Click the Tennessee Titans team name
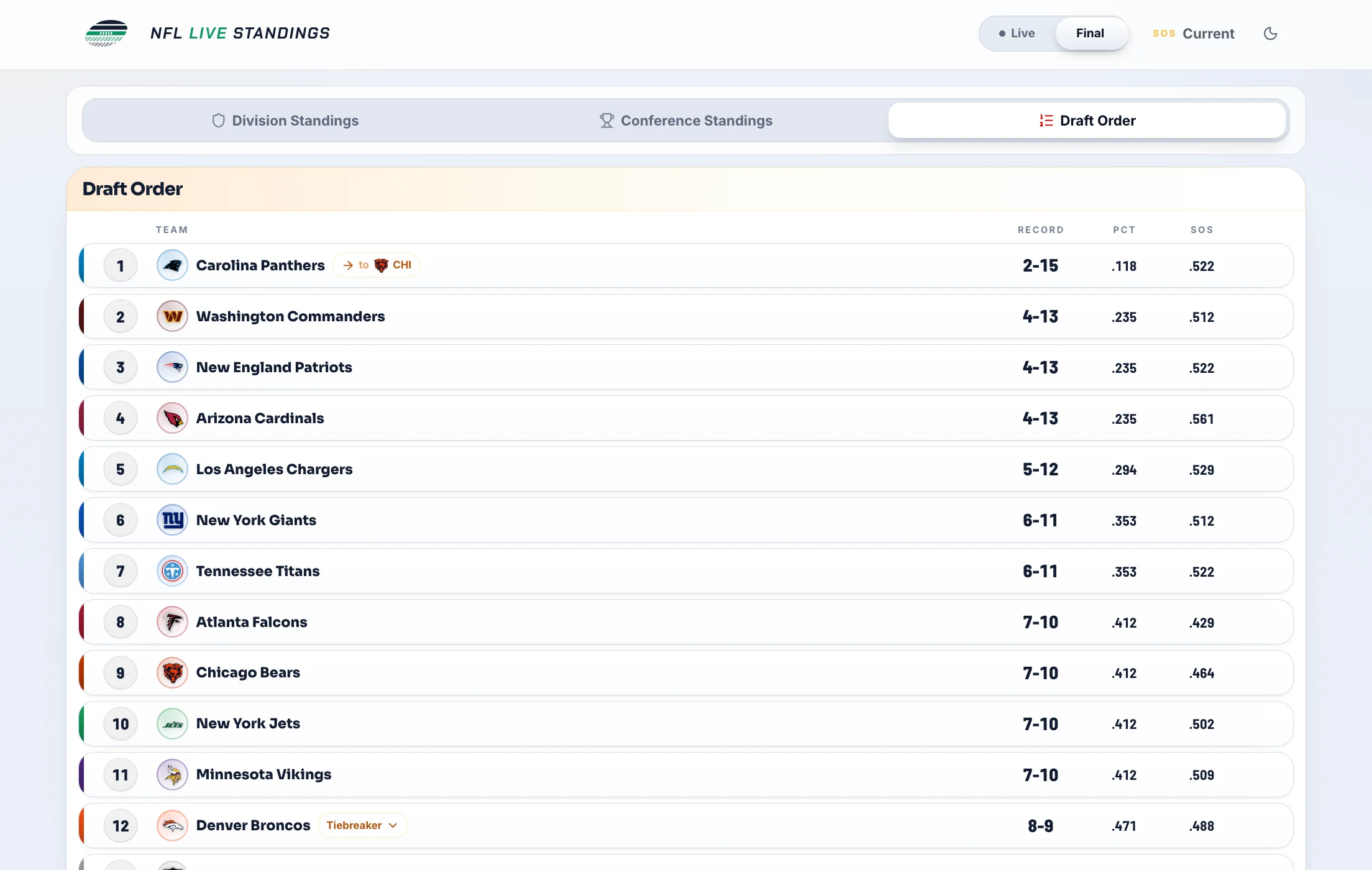The width and height of the screenshot is (1372, 870). pyautogui.click(x=258, y=571)
